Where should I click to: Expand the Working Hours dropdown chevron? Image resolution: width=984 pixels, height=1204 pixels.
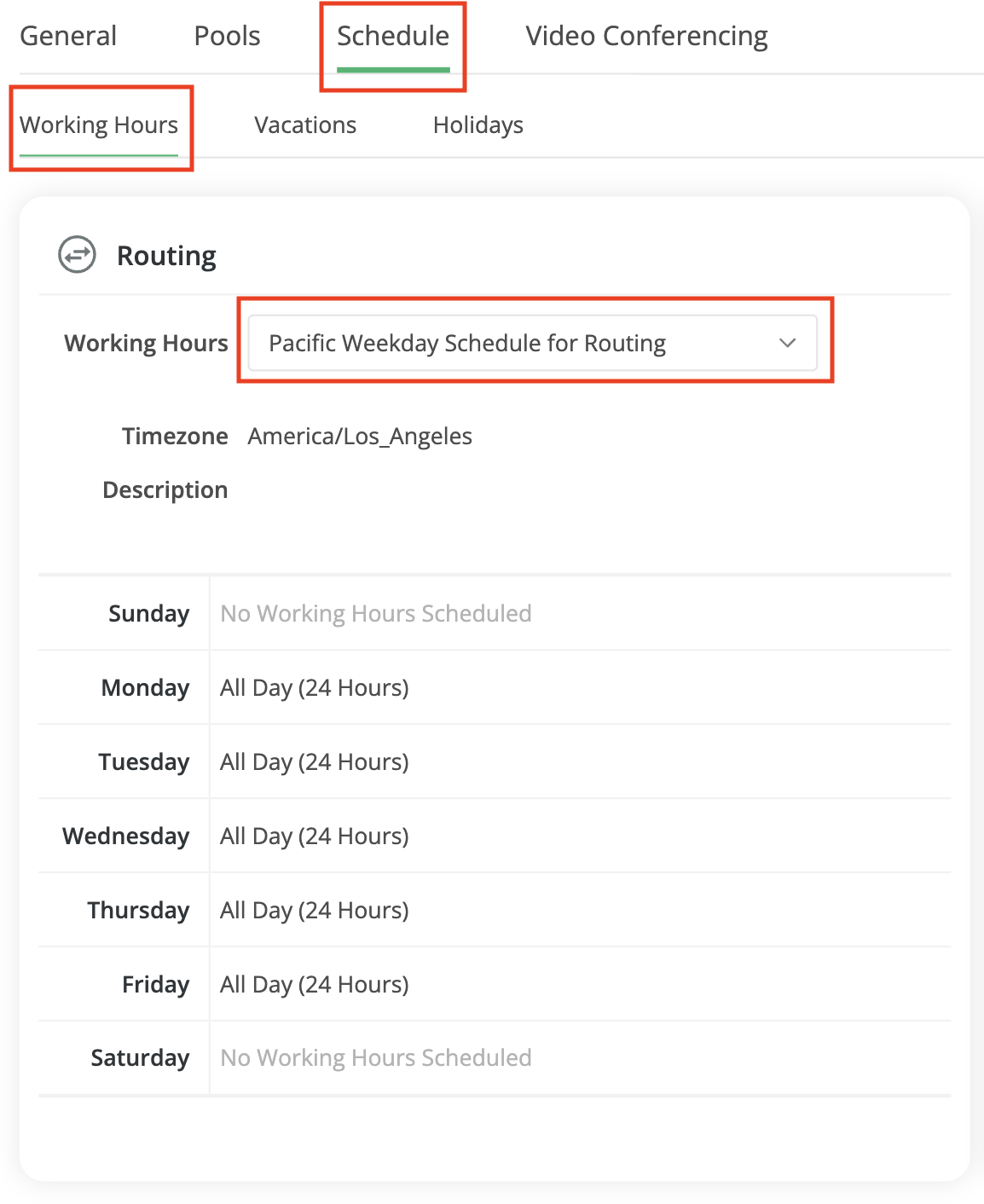pos(787,343)
